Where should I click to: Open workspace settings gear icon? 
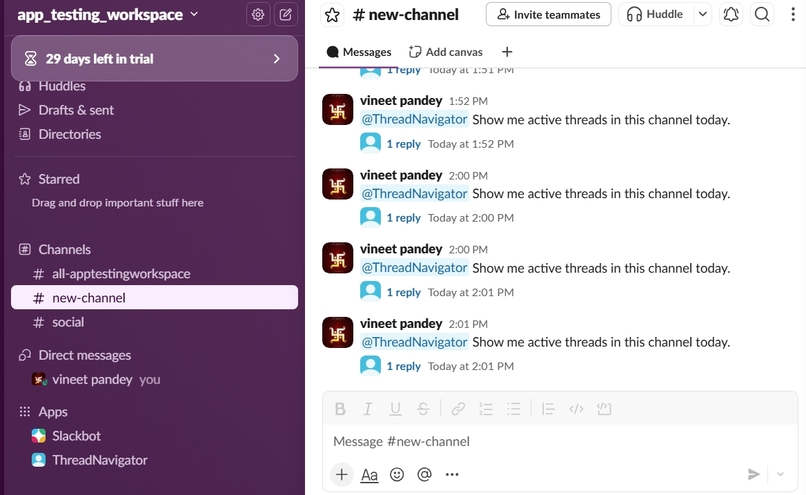[x=258, y=14]
